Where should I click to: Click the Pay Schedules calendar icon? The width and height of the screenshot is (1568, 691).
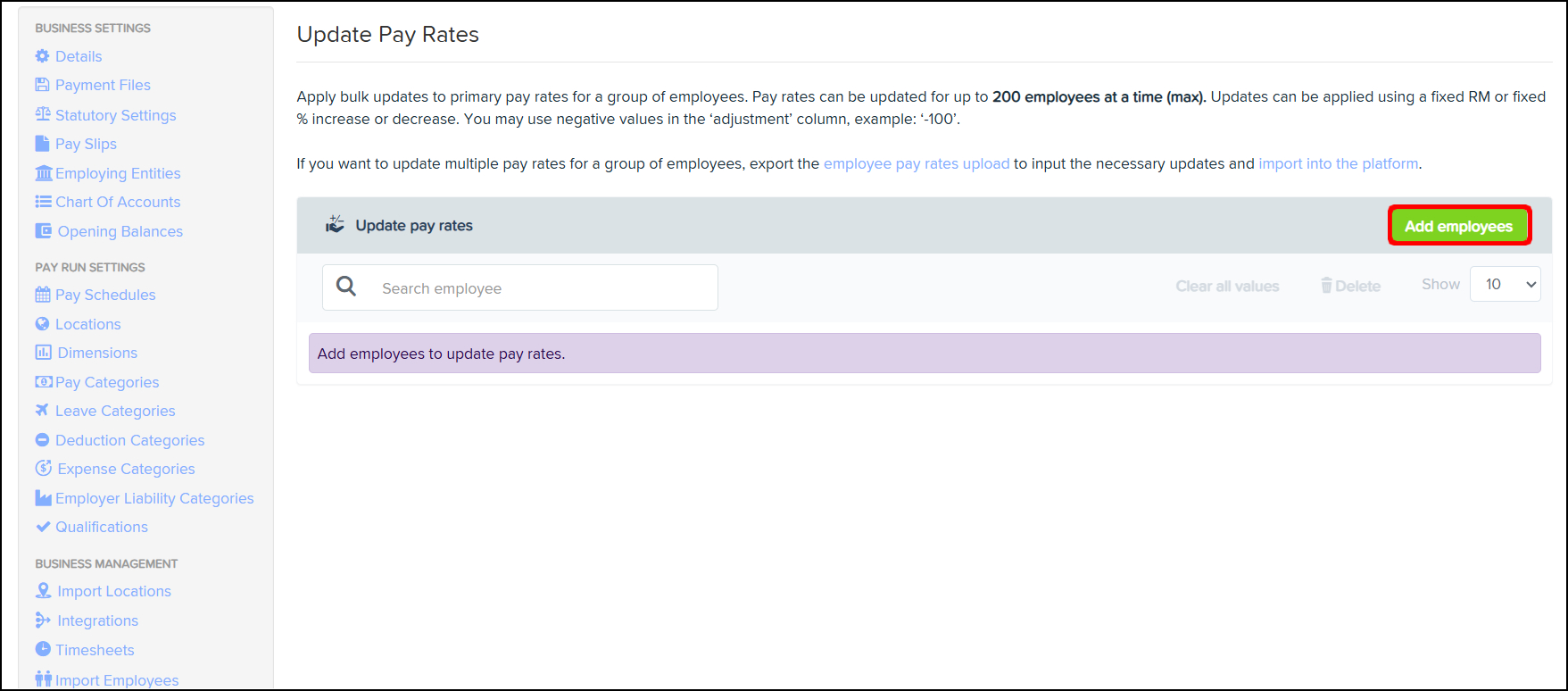pyautogui.click(x=43, y=295)
